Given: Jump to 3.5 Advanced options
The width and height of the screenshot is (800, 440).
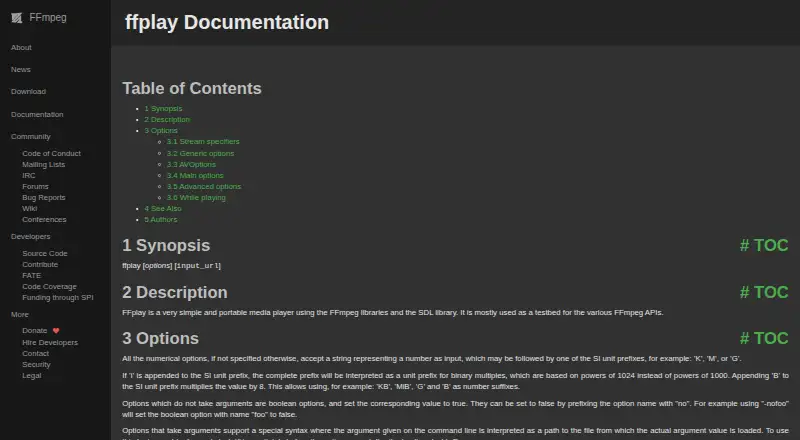Looking at the screenshot, I should (204, 187).
